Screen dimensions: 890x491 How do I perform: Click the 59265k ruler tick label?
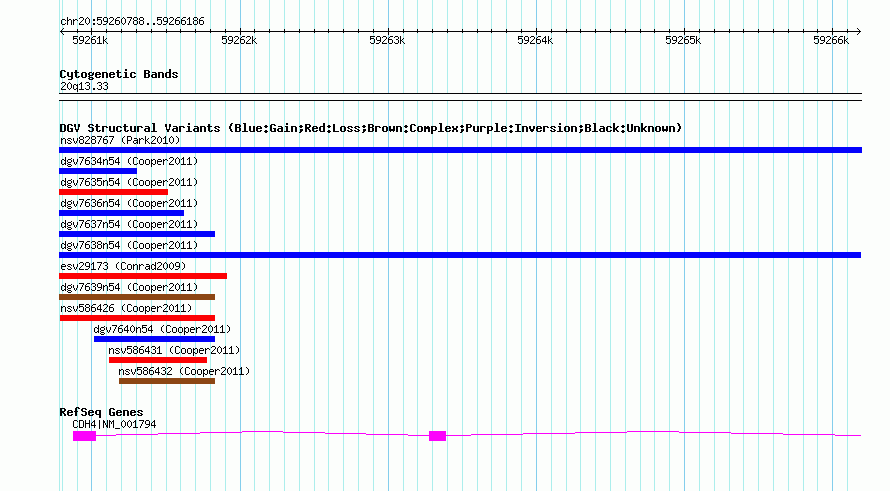[683, 40]
